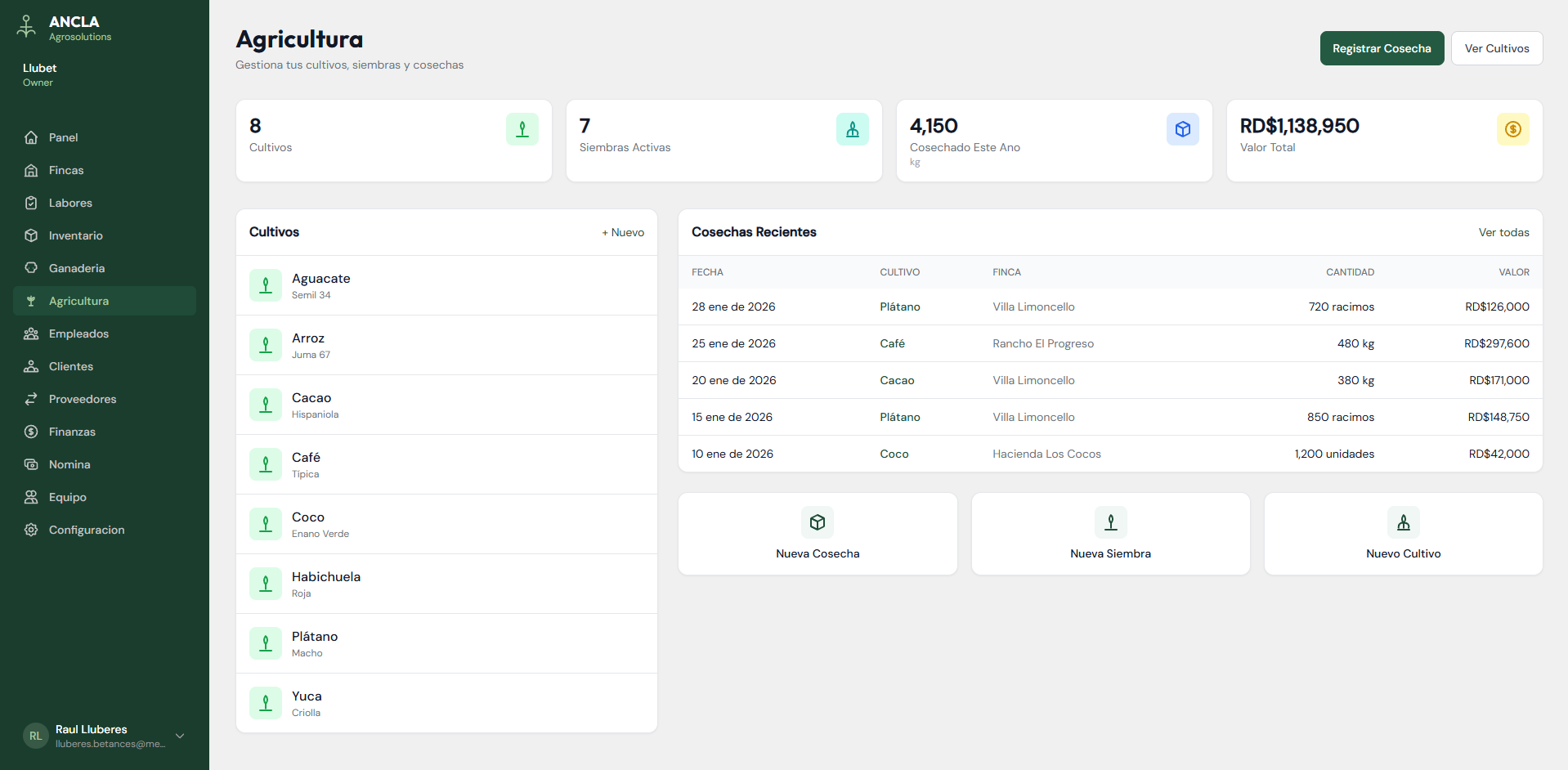
Task: Click the Nueva Siembra sprout icon
Action: (1110, 522)
